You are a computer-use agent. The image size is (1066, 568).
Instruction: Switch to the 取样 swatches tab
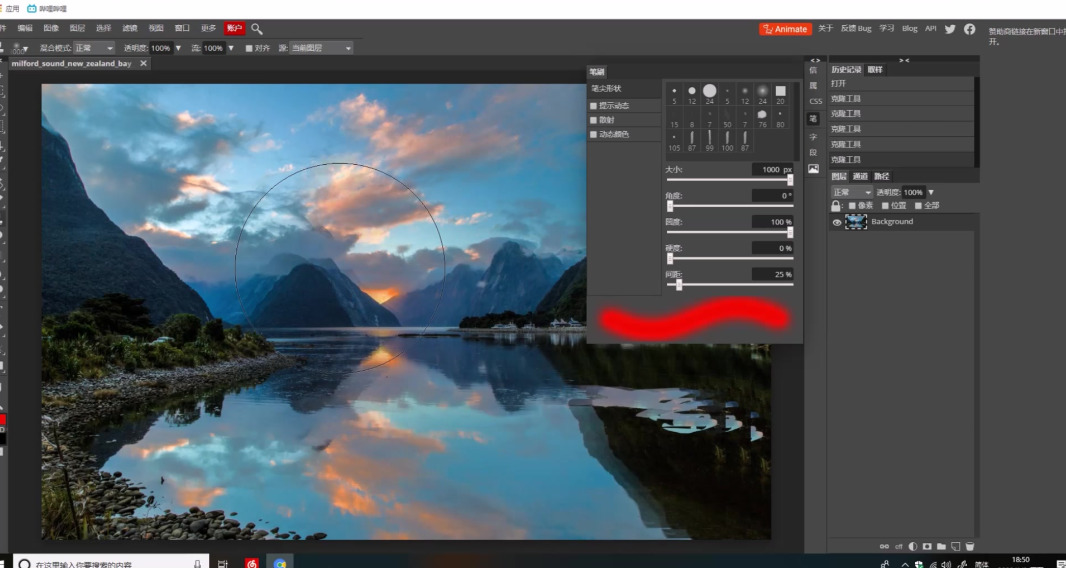[x=875, y=69]
